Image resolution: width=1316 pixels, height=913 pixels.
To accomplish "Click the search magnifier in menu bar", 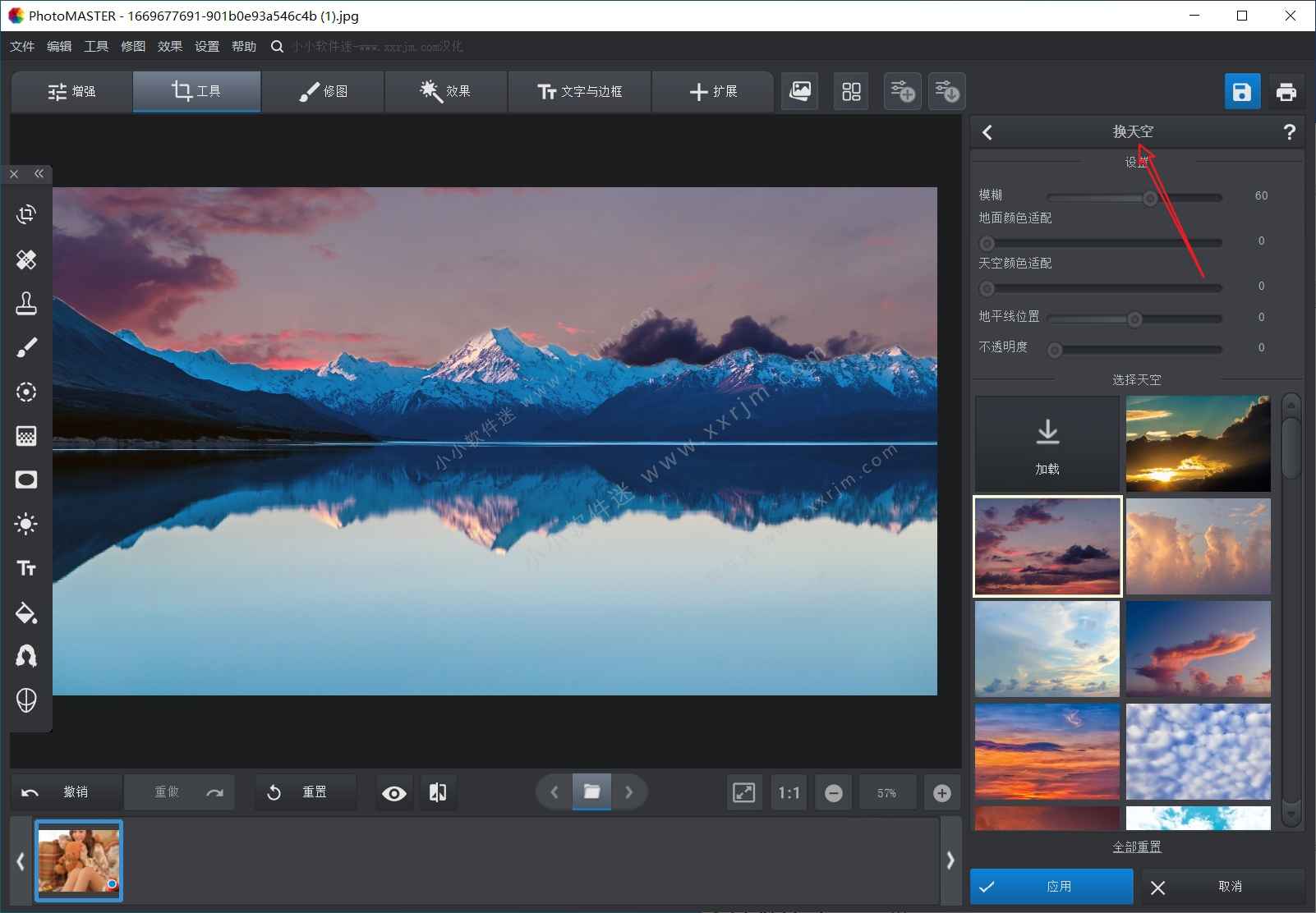I will coord(277,47).
